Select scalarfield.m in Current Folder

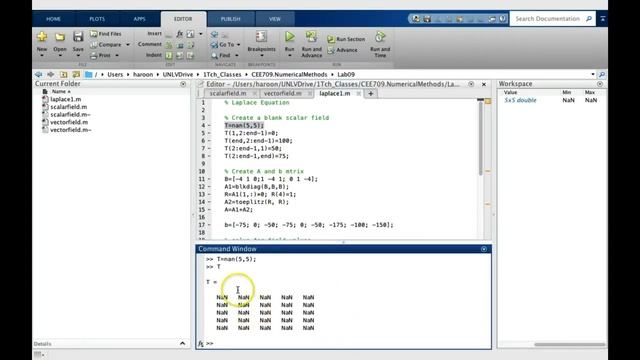tap(69, 107)
